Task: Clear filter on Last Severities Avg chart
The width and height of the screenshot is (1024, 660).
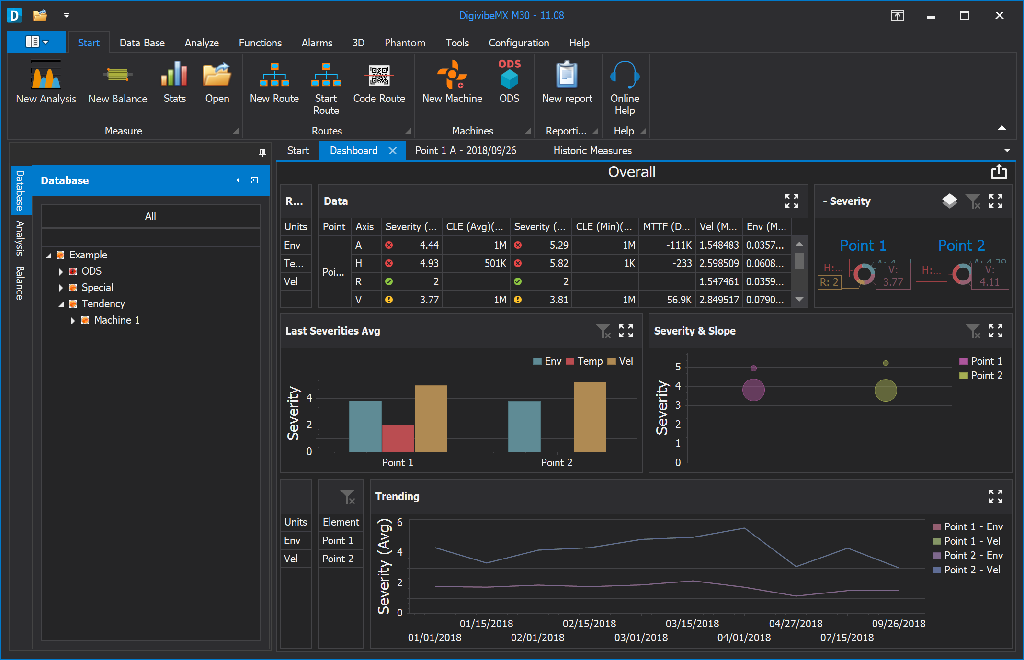Action: point(604,331)
